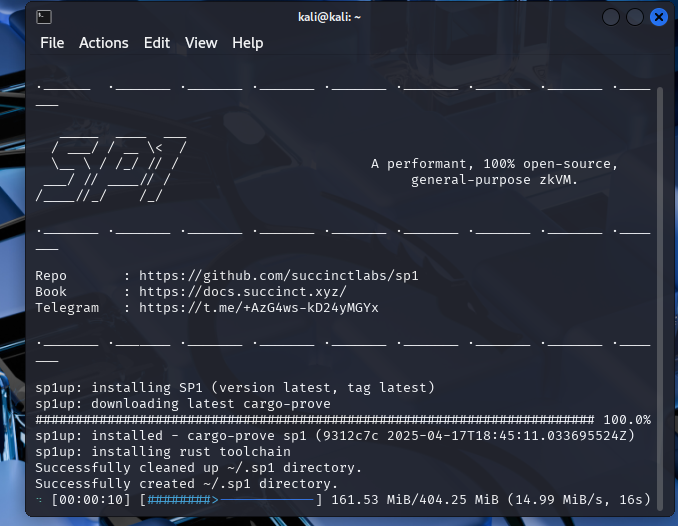
Task: Click the SP1 ASCII art logo
Action: 112,168
